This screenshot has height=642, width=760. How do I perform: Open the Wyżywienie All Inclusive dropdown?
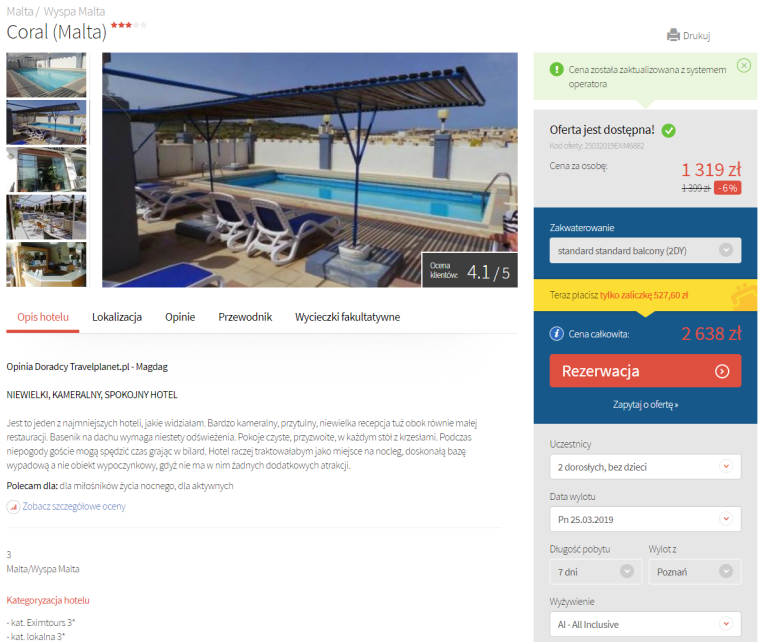[x=645, y=624]
